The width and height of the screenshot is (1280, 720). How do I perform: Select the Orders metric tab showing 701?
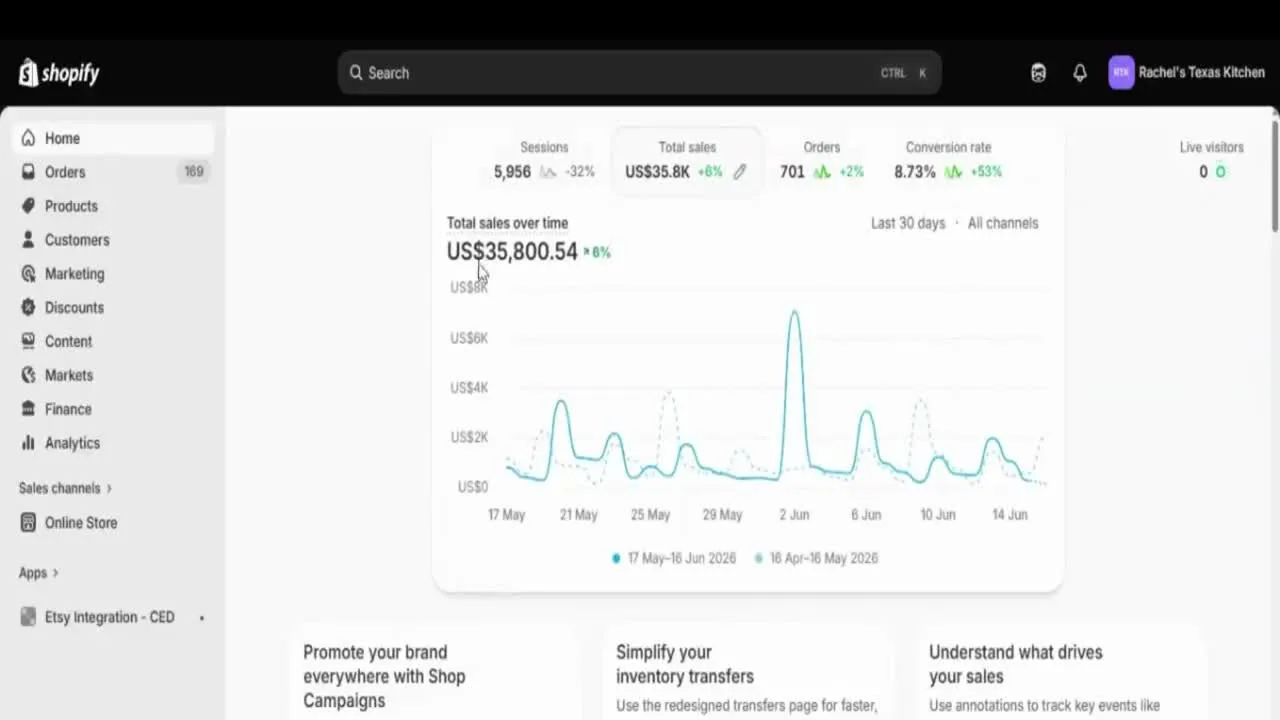tap(822, 160)
